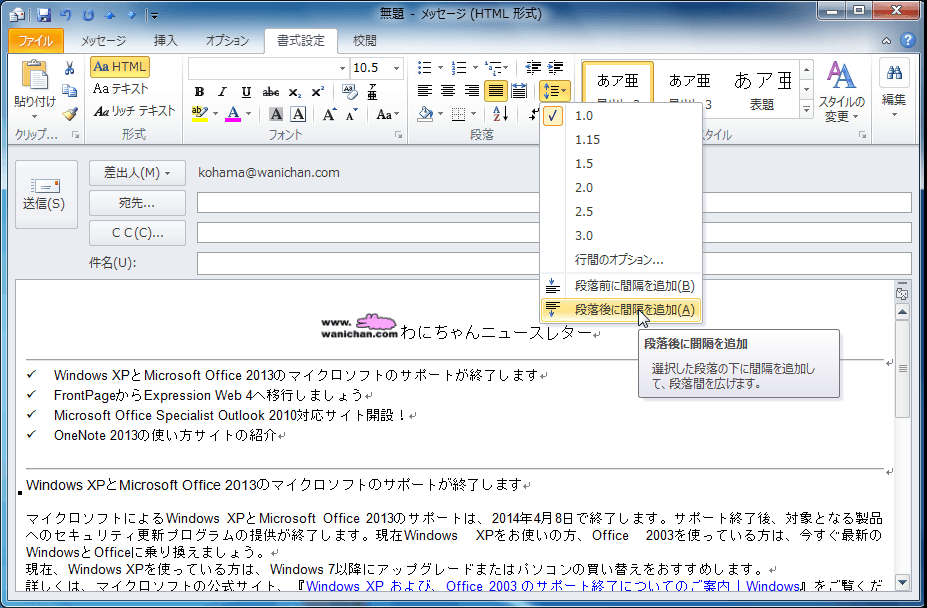Switch to the メッセージ tab
Image resolution: width=927 pixels, height=608 pixels.
tap(103, 40)
